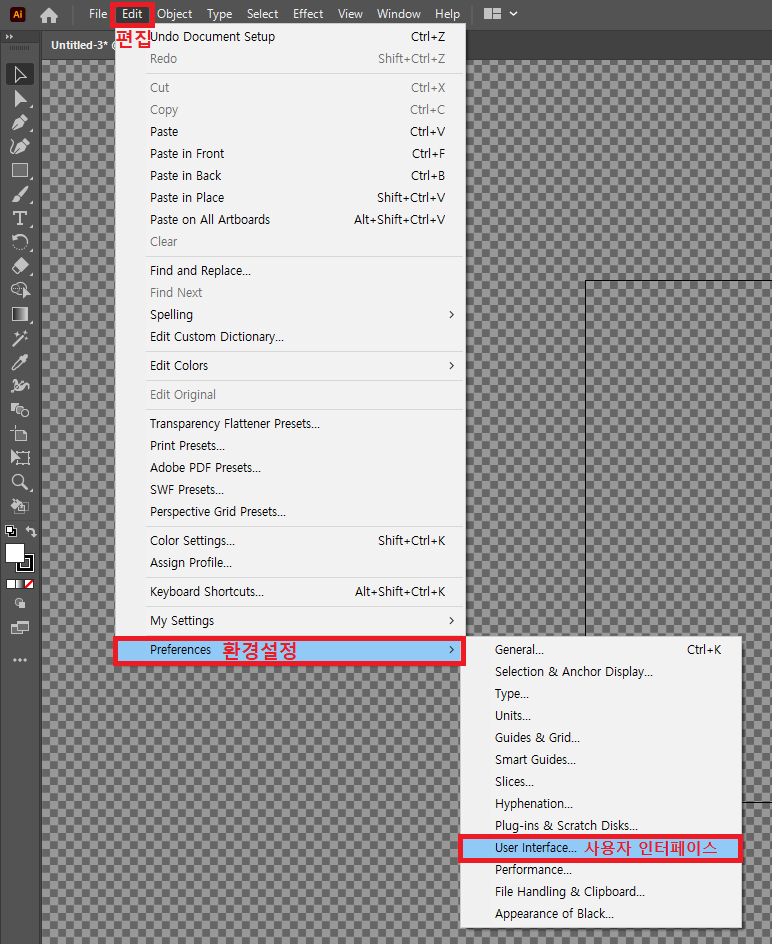Select the Pen tool
This screenshot has width=772, height=944.
pos(20,122)
